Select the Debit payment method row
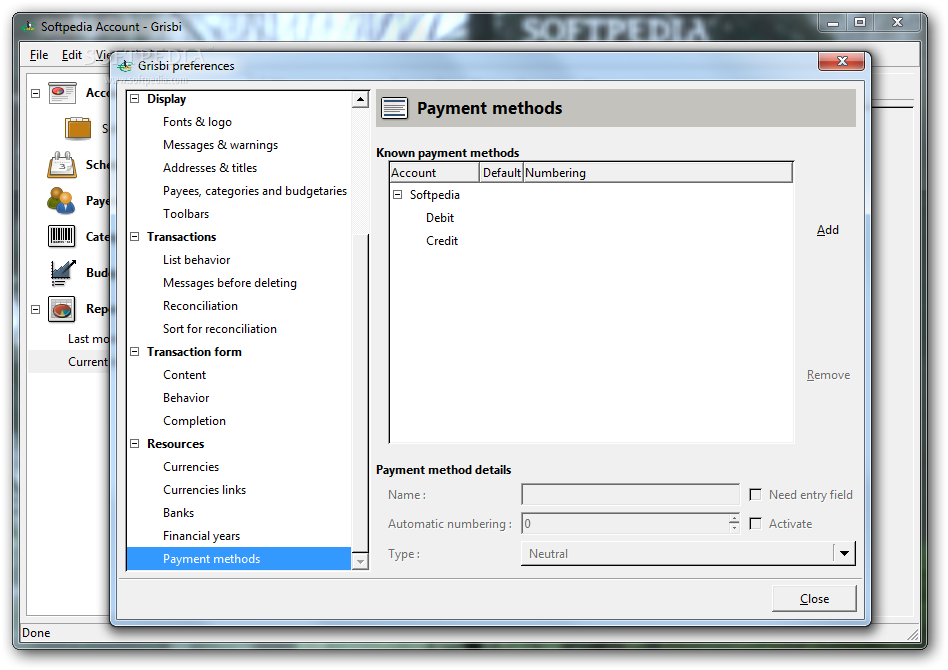948x670 pixels. click(440, 218)
